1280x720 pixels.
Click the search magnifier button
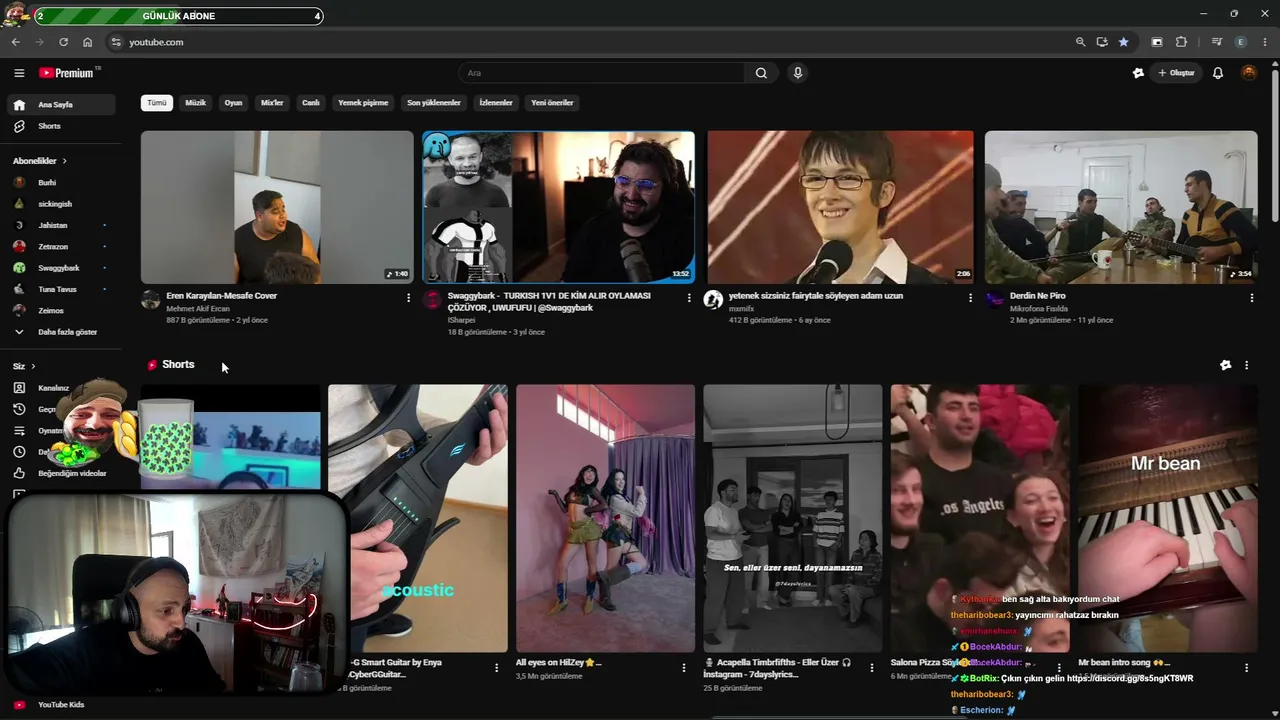tap(761, 73)
